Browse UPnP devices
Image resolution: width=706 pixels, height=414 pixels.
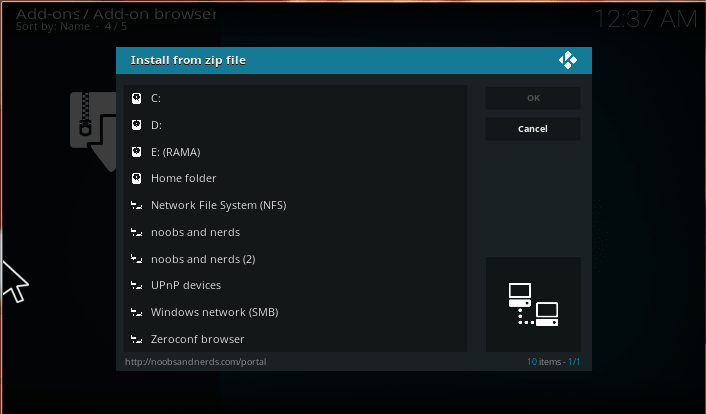(x=295, y=285)
